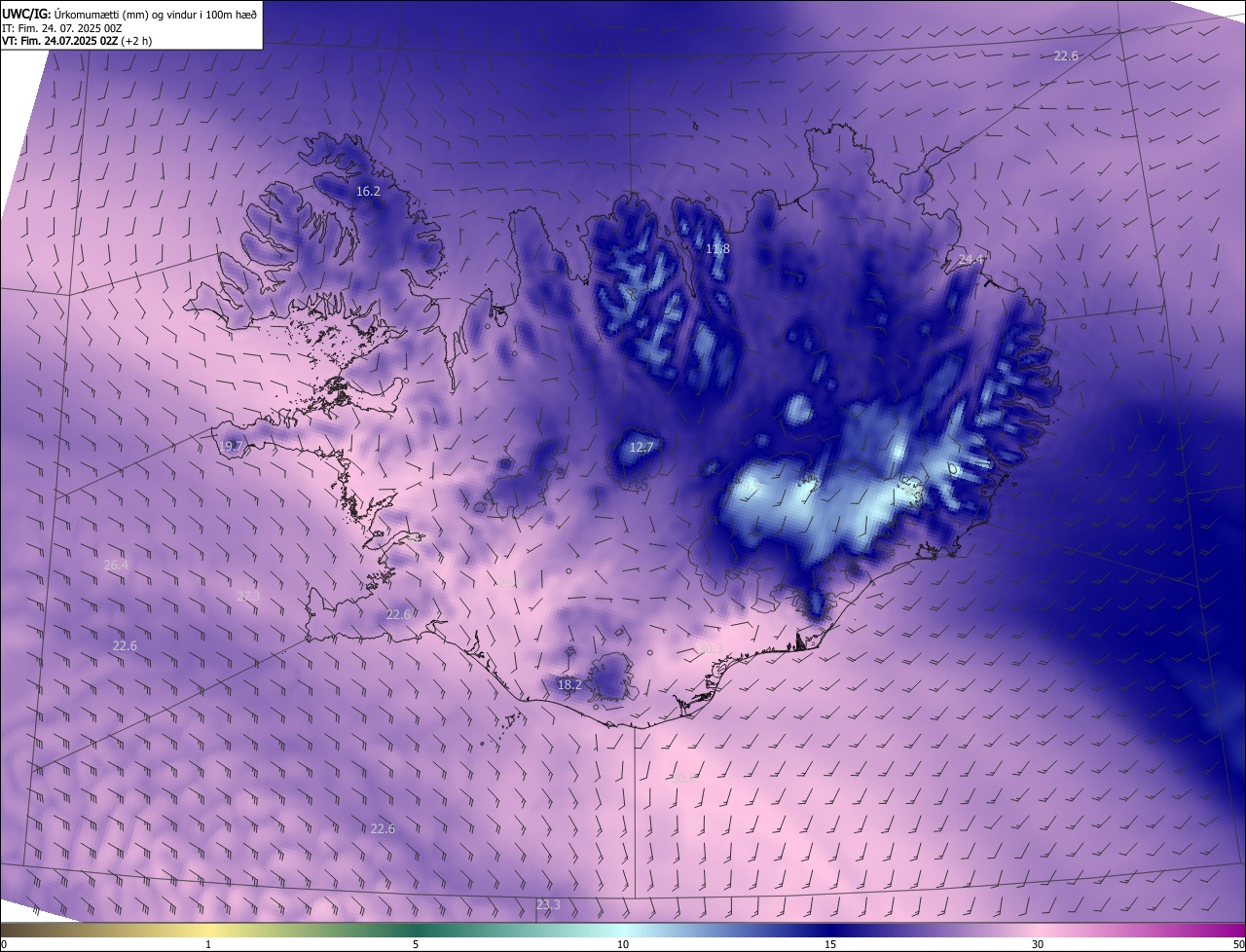Click the 18.2 value label near the south coast
The width and height of the screenshot is (1246, 952).
[569, 685]
